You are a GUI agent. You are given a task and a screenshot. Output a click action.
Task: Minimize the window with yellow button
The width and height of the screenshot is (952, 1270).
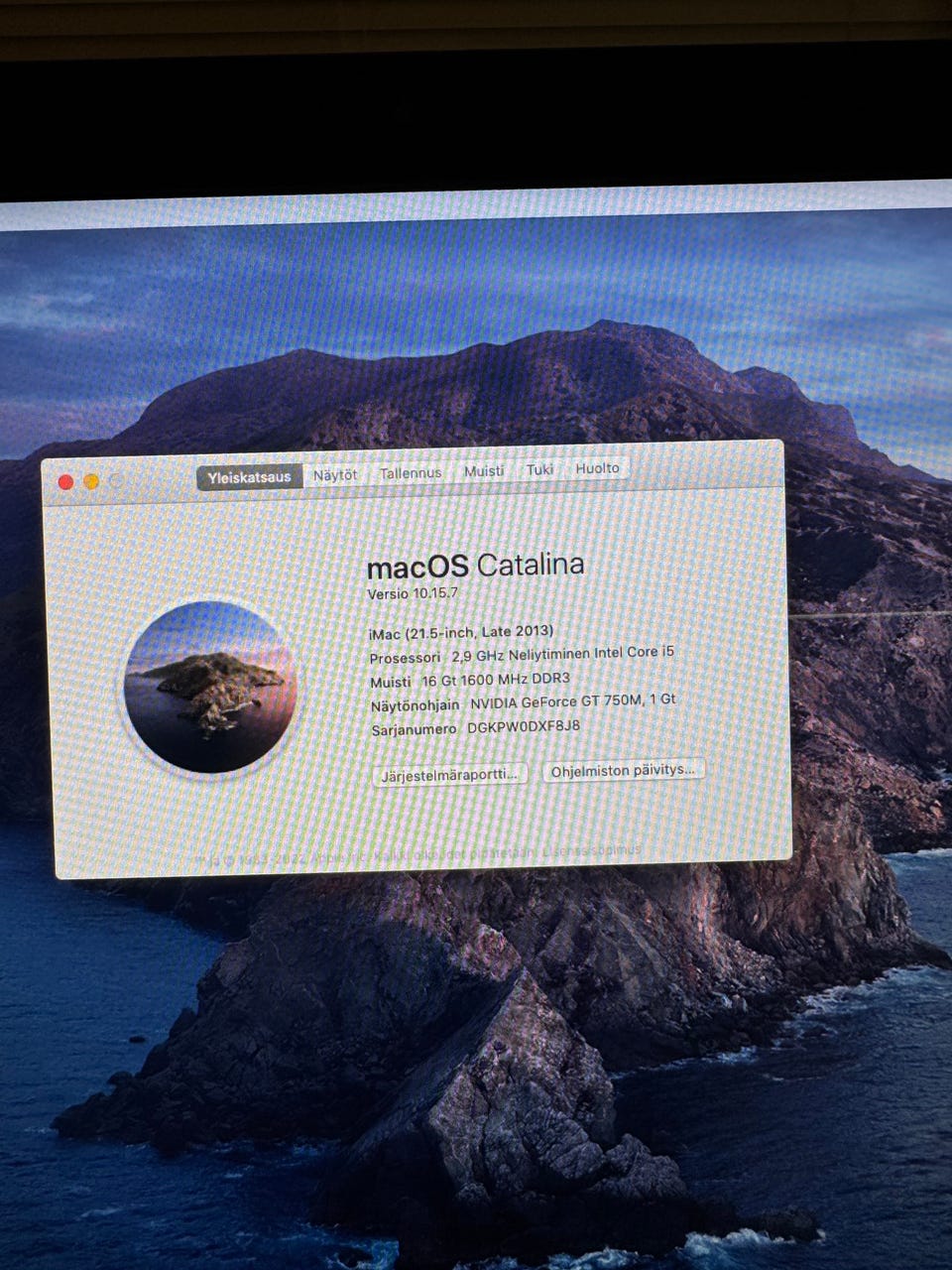pos(91,482)
